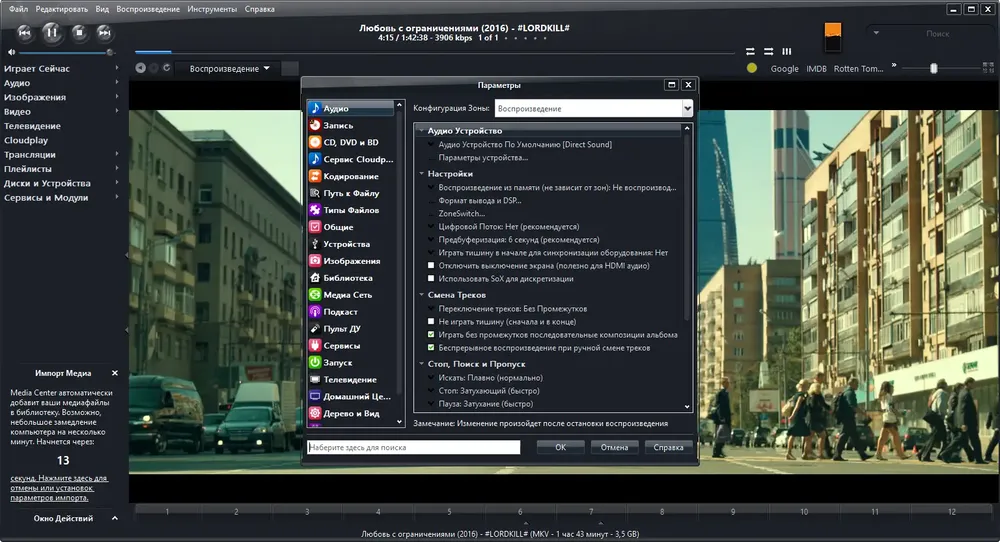1000x542 pixels.
Task: Skip to the next track
Action: (104, 33)
